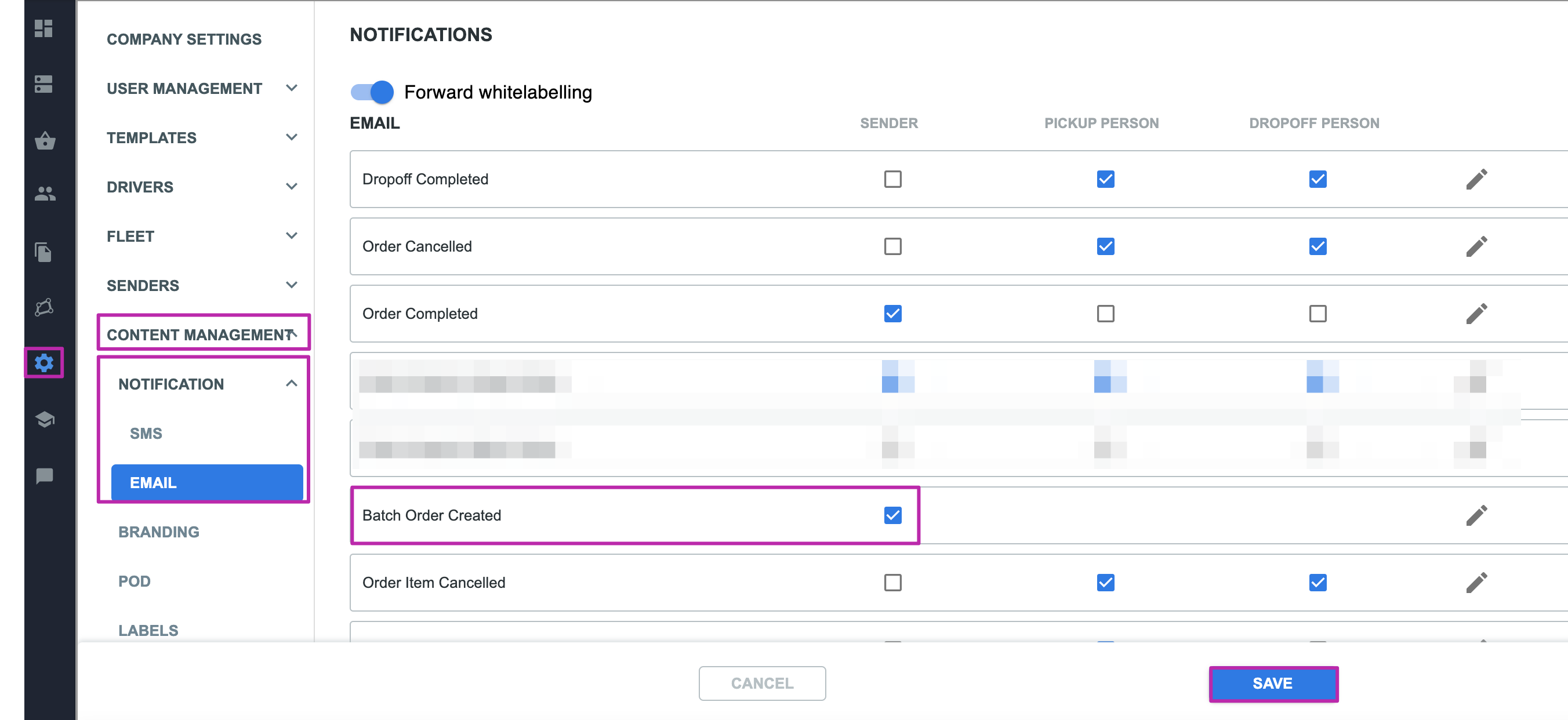1568x720 pixels.
Task: Edit the Dropoff Completed notification with pencil icon
Action: (1478, 179)
